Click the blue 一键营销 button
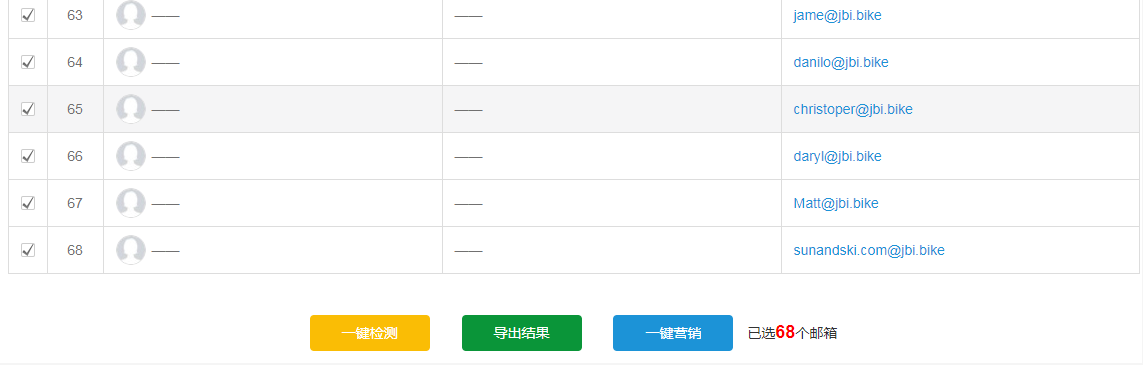The height and width of the screenshot is (365, 1143). tap(673, 333)
